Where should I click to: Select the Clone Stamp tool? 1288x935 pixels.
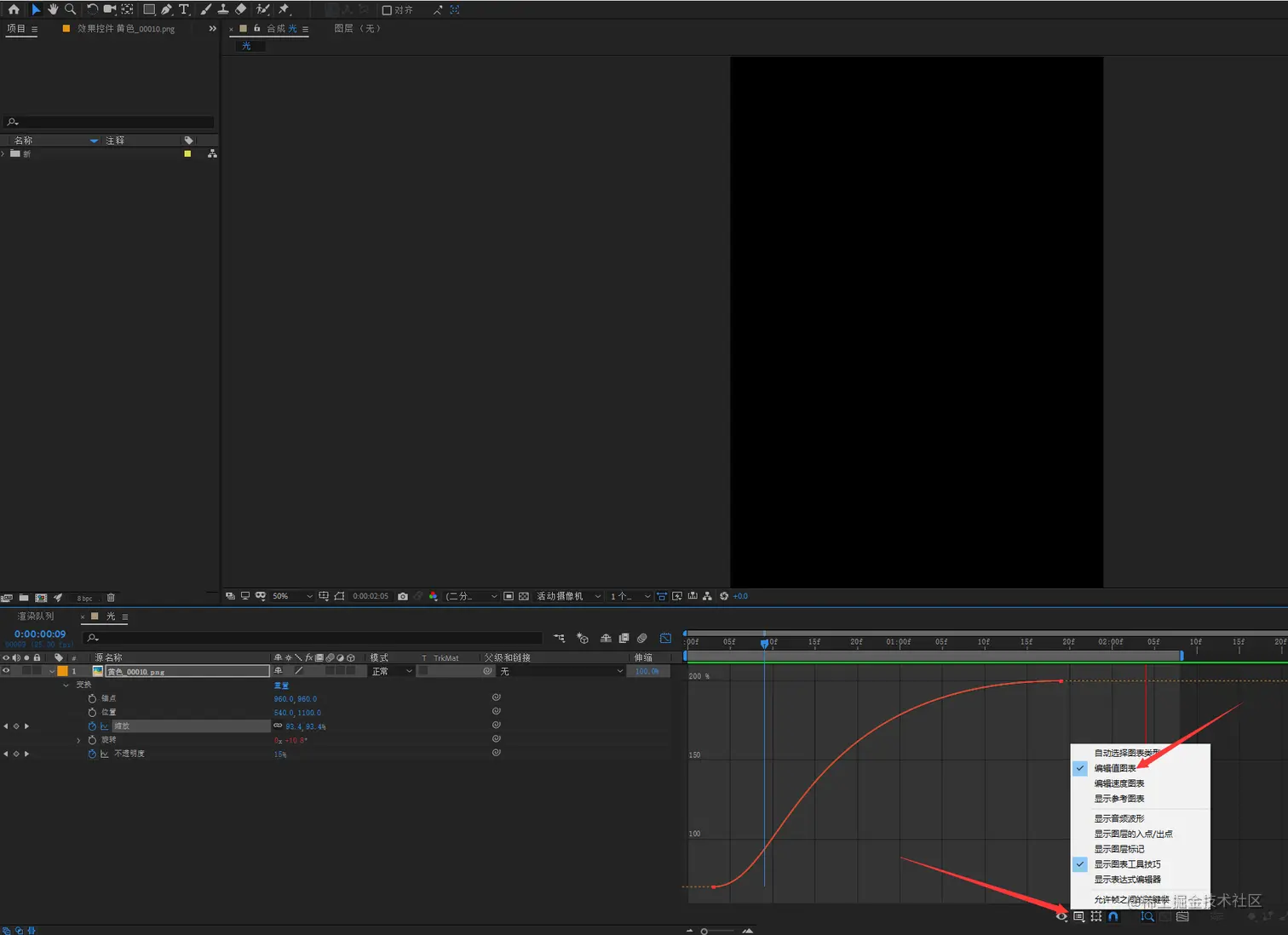[x=223, y=9]
